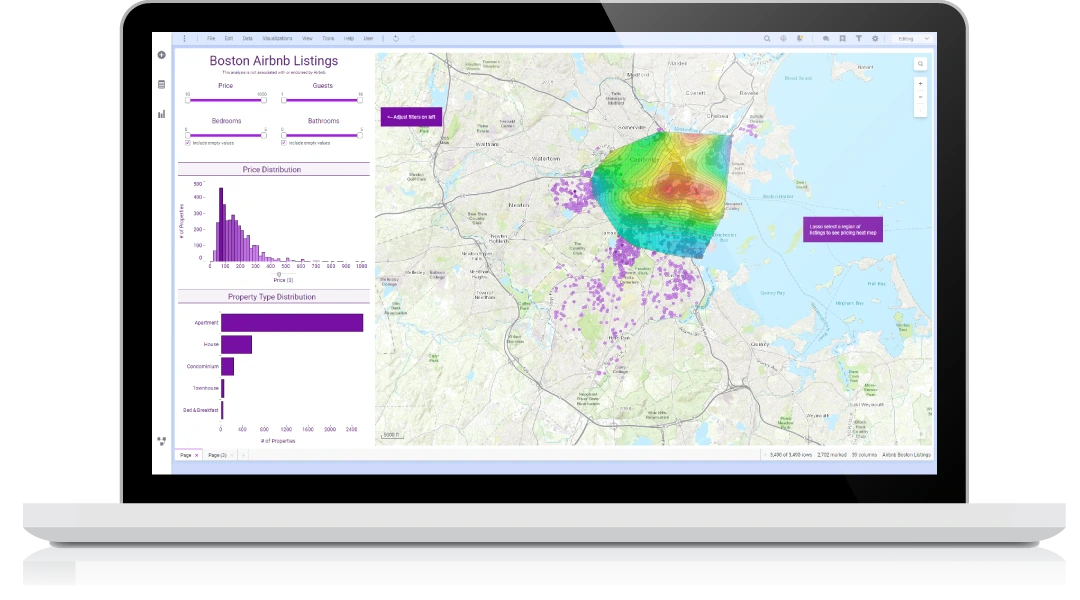The width and height of the screenshot is (1080, 600).
Task: Click the Bedrooms slider right handle
Action: point(264,136)
